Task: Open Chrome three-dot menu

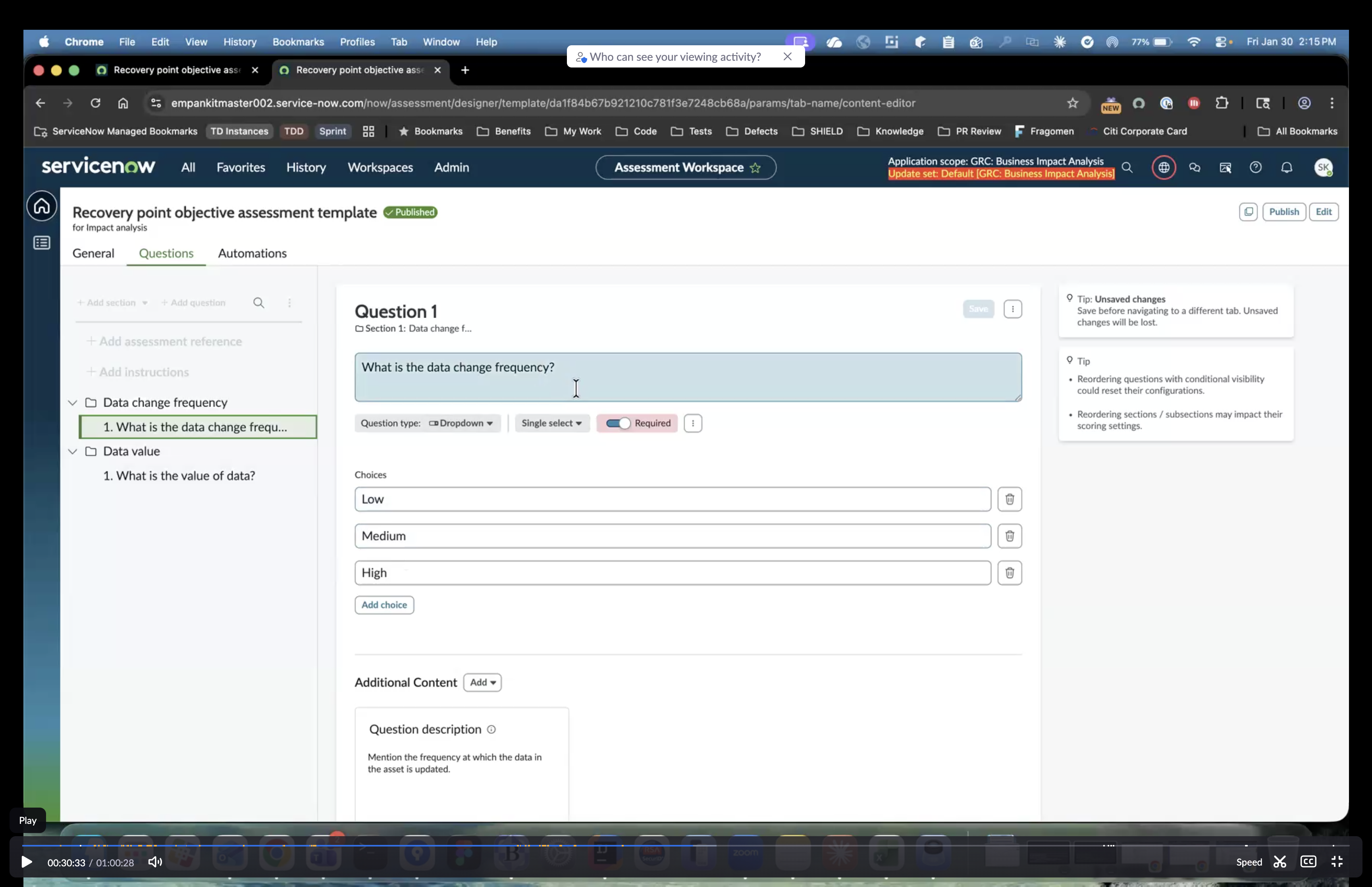Action: [x=1332, y=103]
